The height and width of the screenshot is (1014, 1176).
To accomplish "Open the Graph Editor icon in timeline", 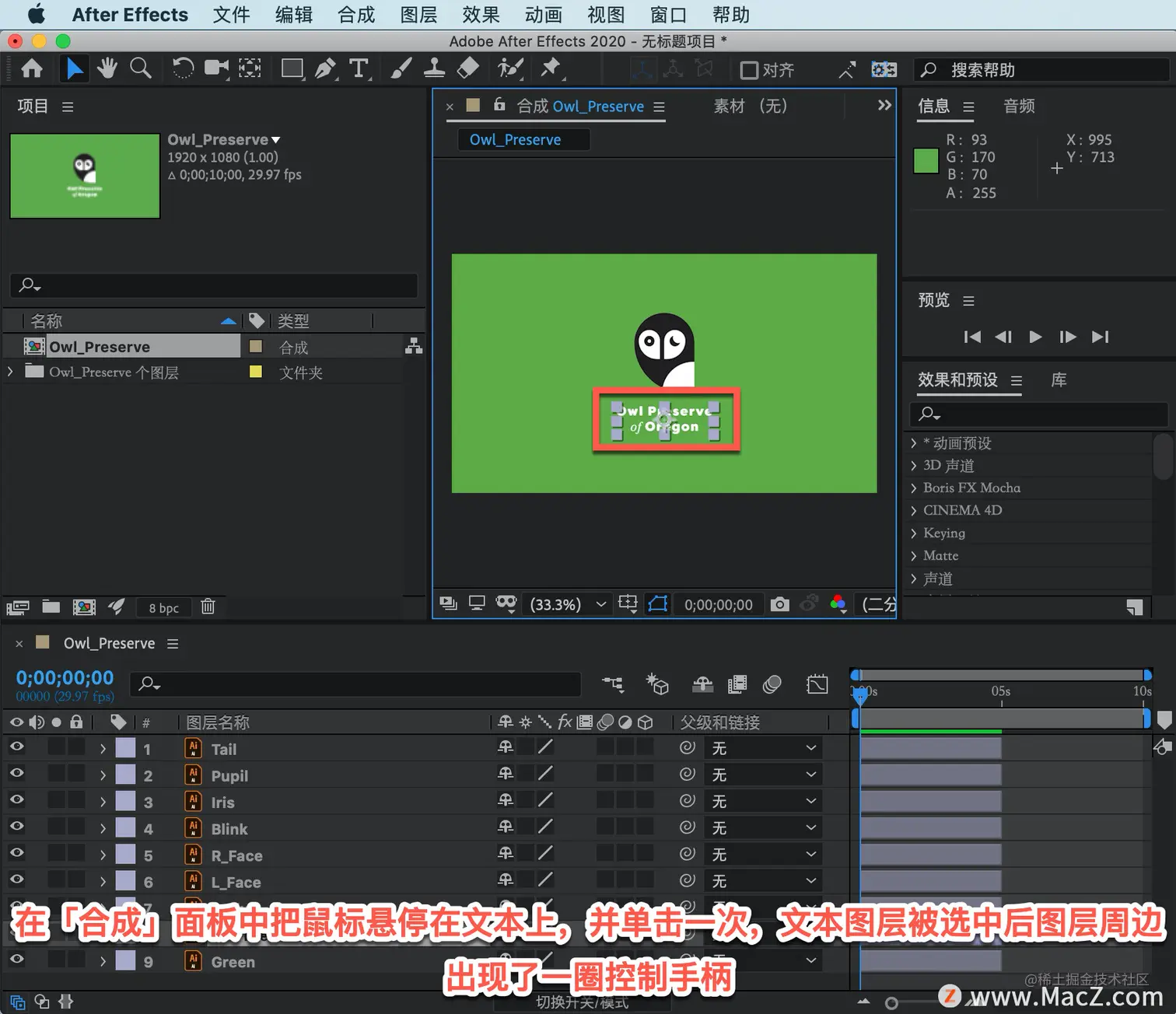I will point(817,684).
